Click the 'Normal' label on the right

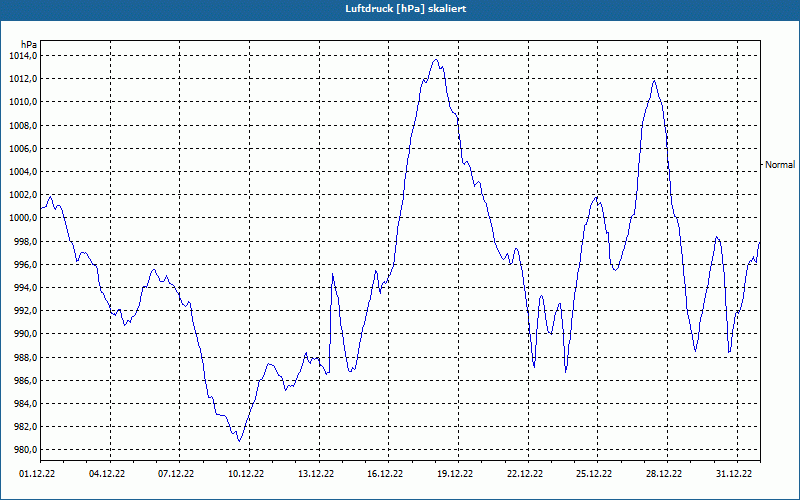[780, 165]
